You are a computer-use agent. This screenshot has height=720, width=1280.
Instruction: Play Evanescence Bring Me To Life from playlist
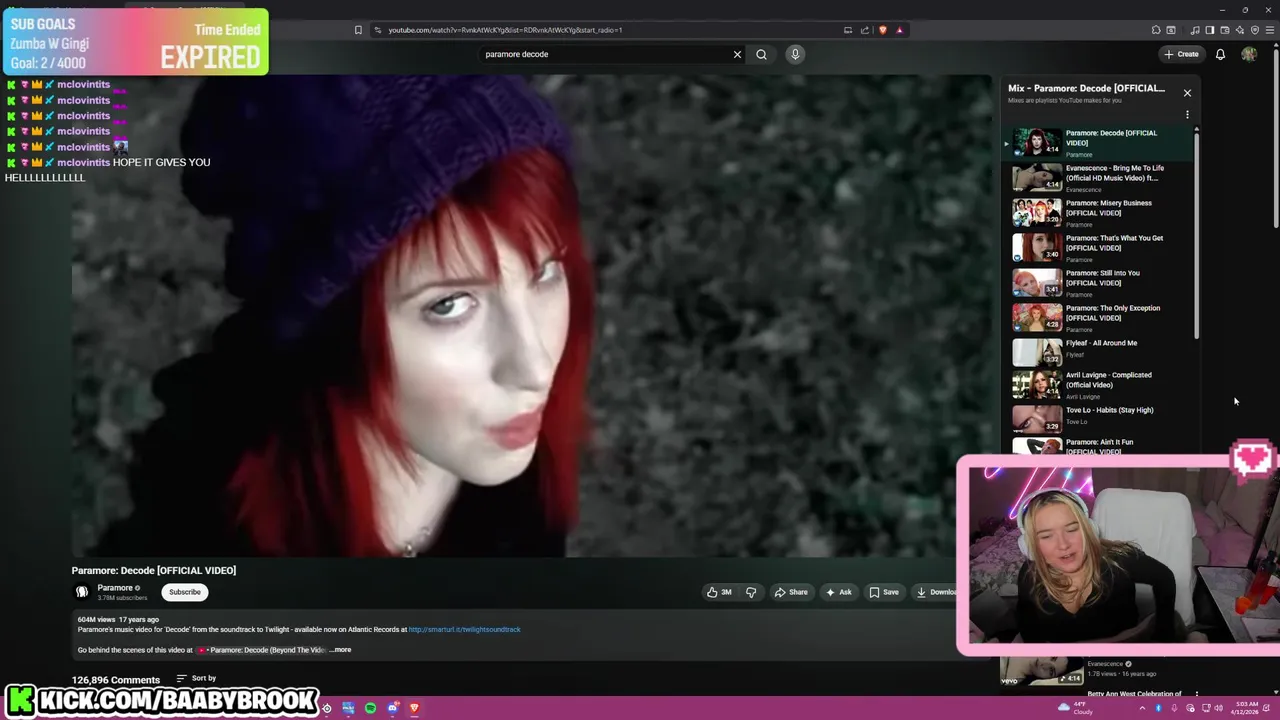(1098, 178)
